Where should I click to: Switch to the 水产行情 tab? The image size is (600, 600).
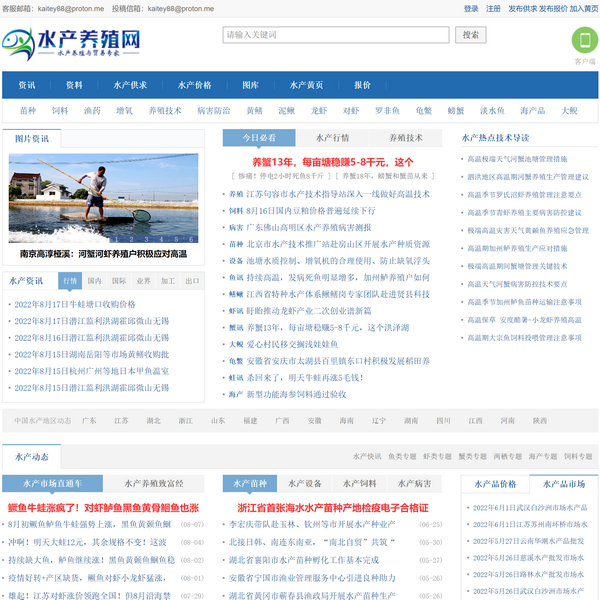coord(333,138)
